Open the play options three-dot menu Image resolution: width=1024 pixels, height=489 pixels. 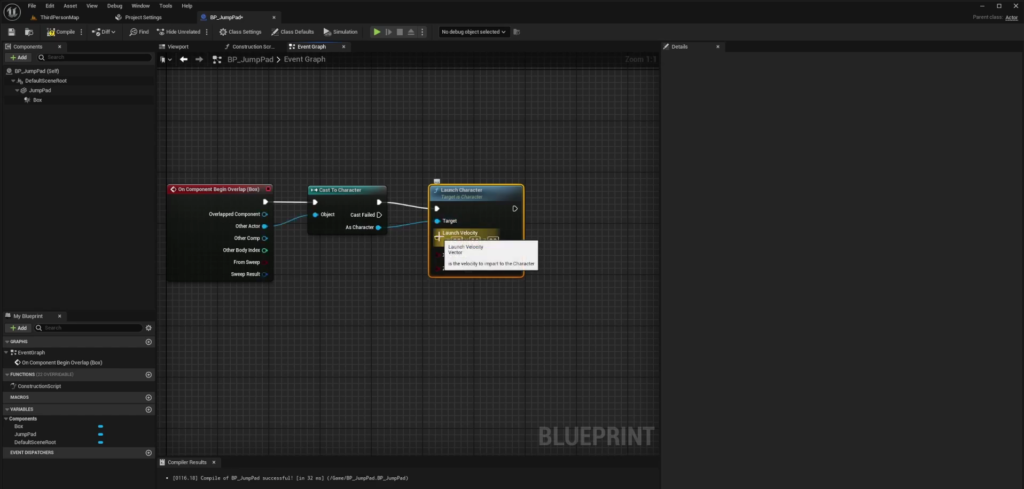pyautogui.click(x=422, y=32)
